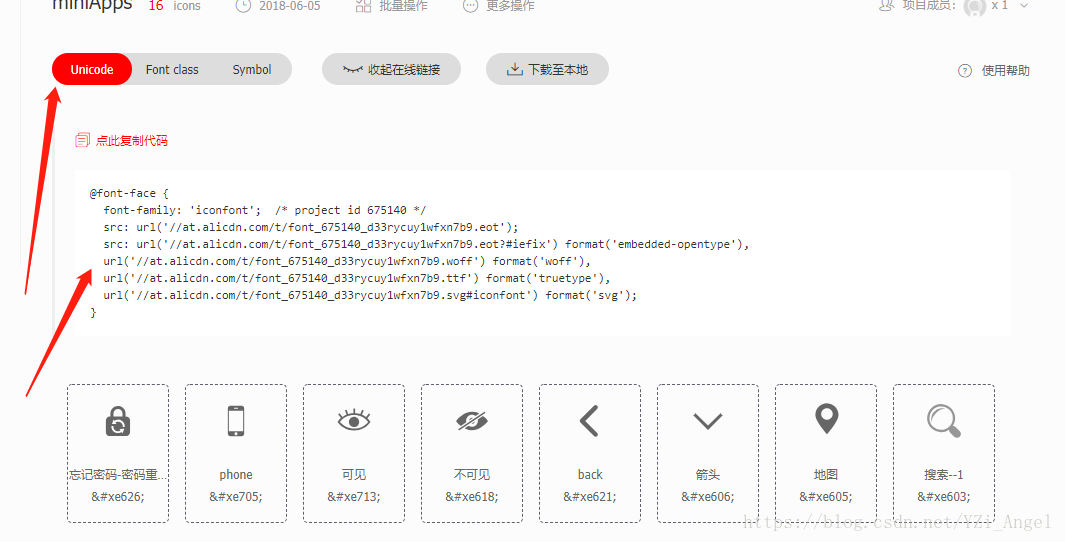Click the project member avatar

(x=975, y=6)
